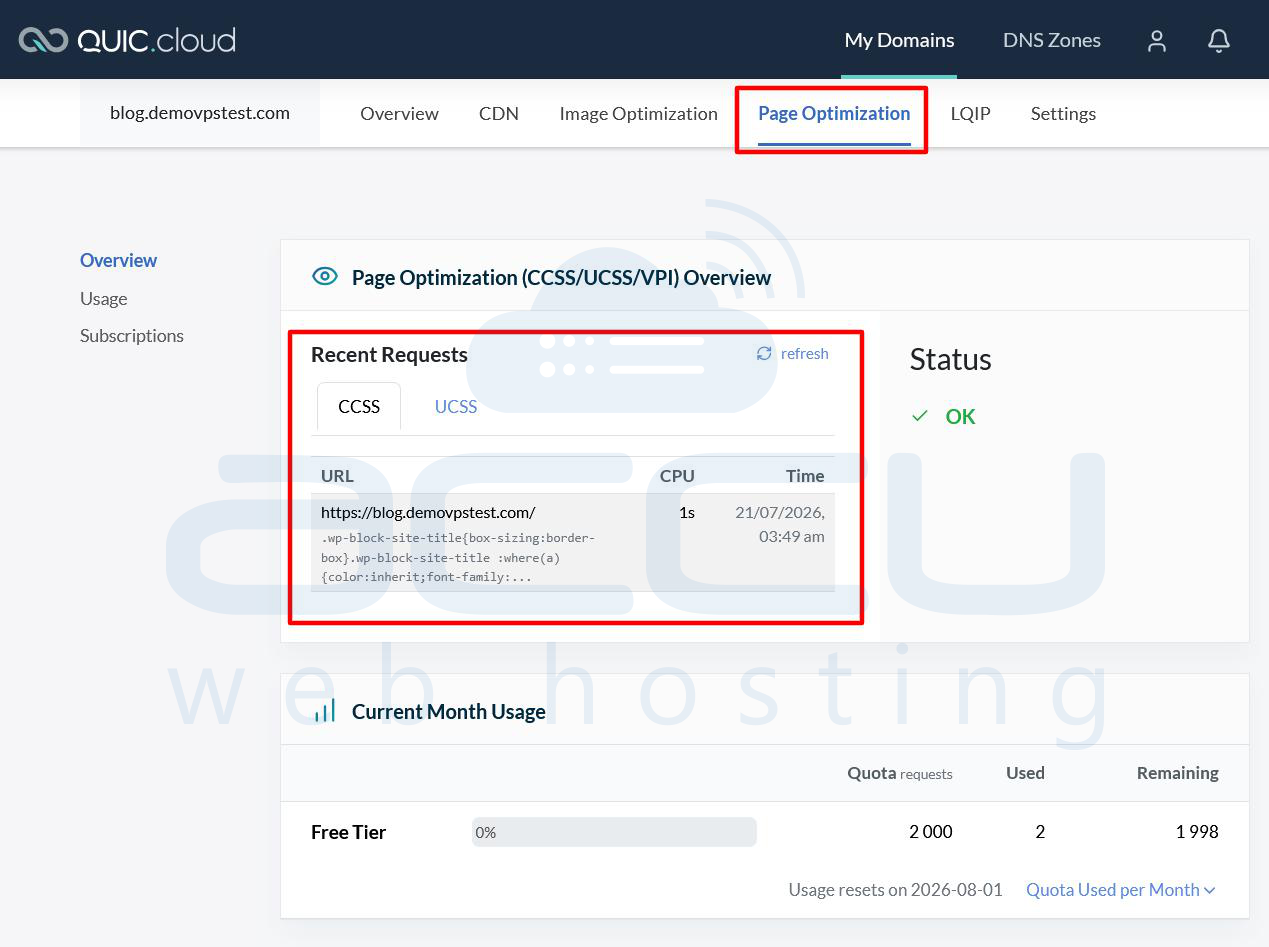This screenshot has height=947, width=1269.
Task: Click the eye icon beside Page Optimization Overview
Action: [325, 277]
